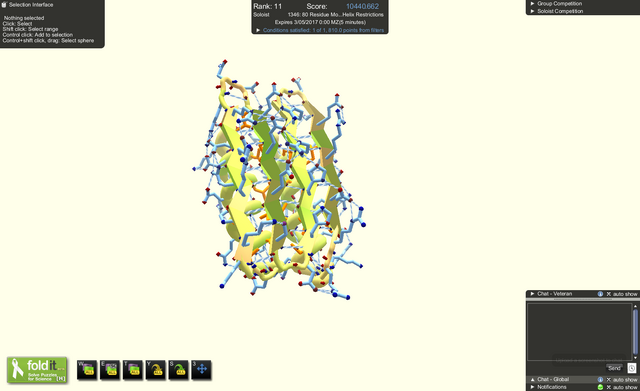Click the chat vertical scrollbar
This screenshot has height=391, width=640.
(x=635, y=331)
